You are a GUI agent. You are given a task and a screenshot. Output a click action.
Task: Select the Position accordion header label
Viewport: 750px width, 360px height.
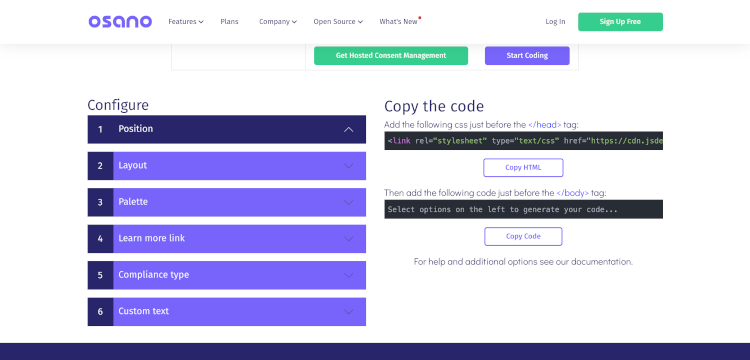(136, 129)
